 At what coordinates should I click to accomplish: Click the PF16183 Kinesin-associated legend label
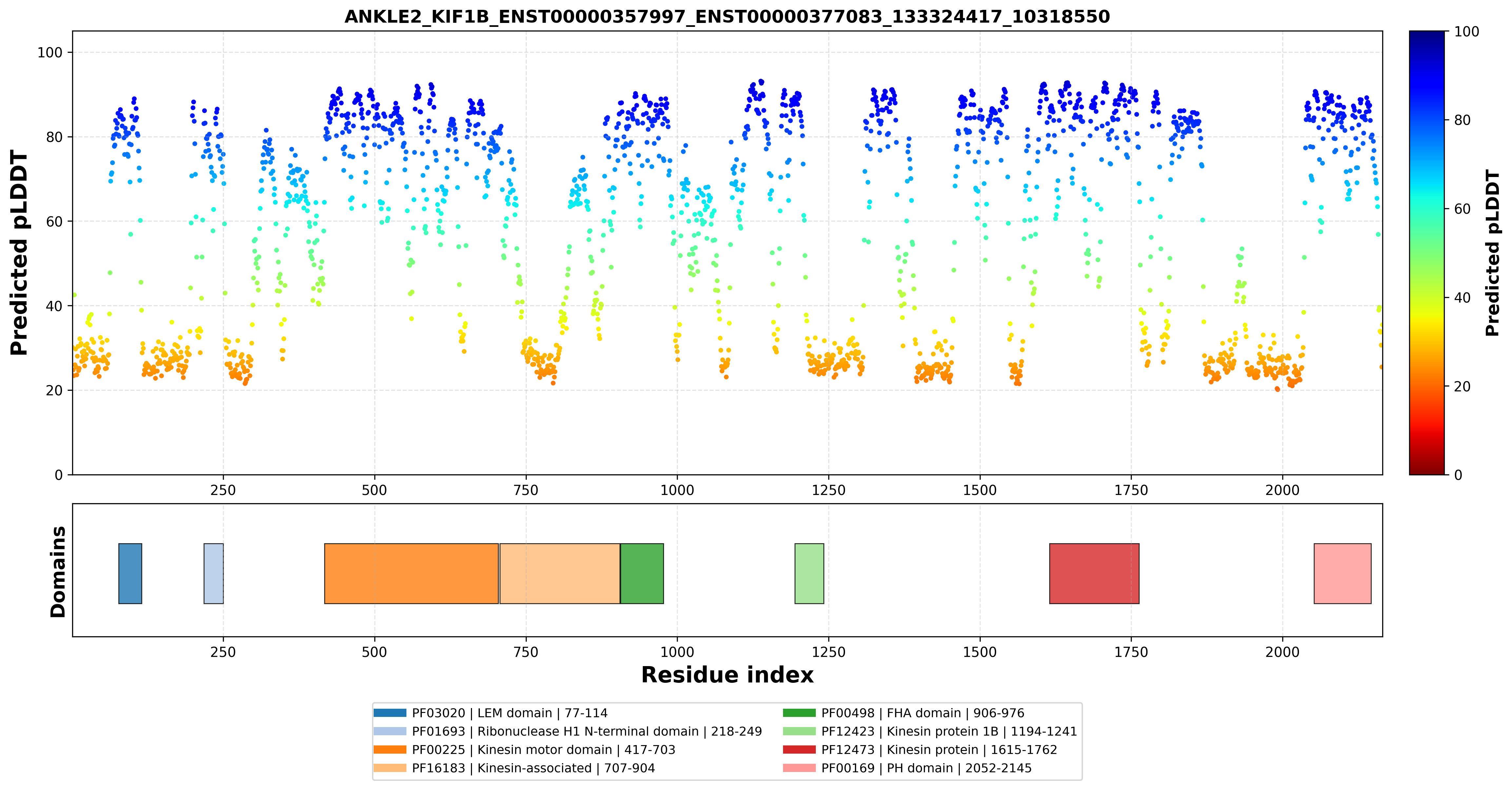pyautogui.click(x=534, y=768)
